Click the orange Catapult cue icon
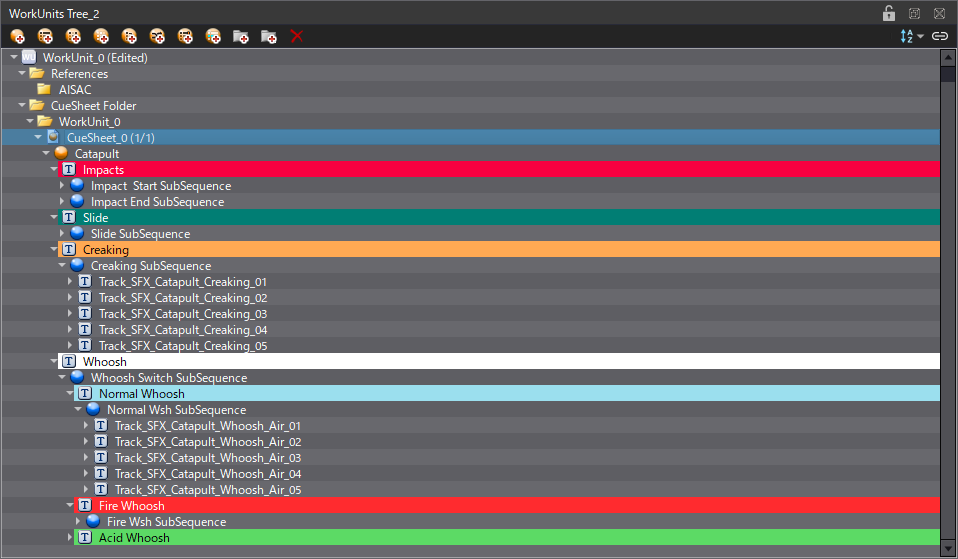This screenshot has height=559, width=958. pos(61,153)
